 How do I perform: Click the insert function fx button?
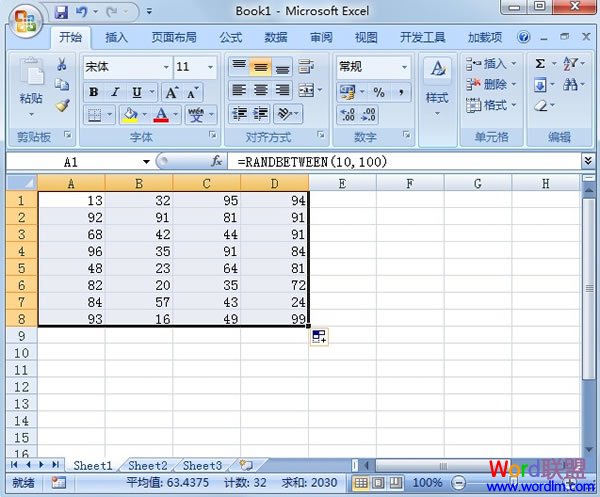pos(217,161)
